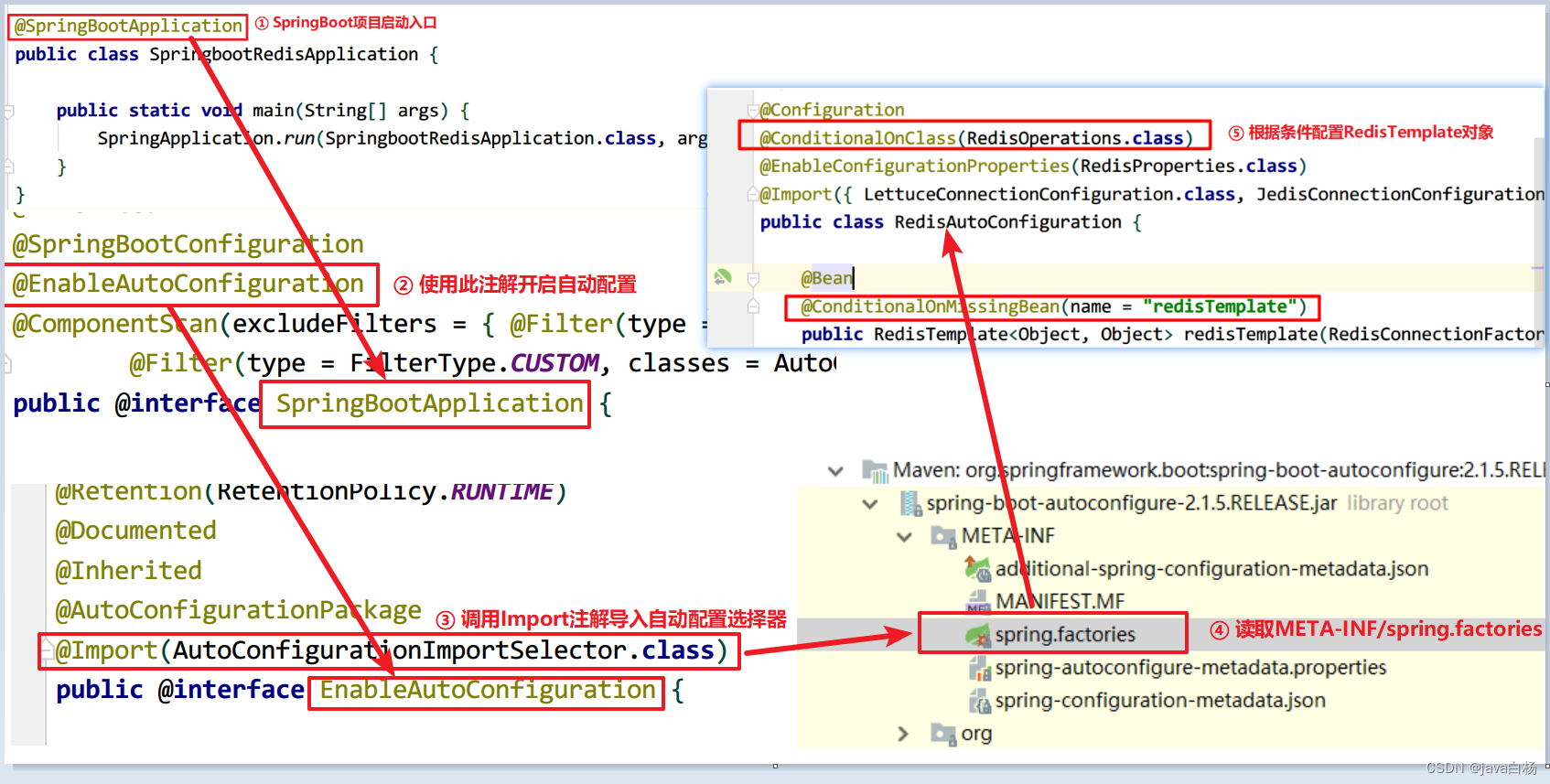Click the org folder icon
Viewport: 1550px width, 784px height.
click(943, 733)
